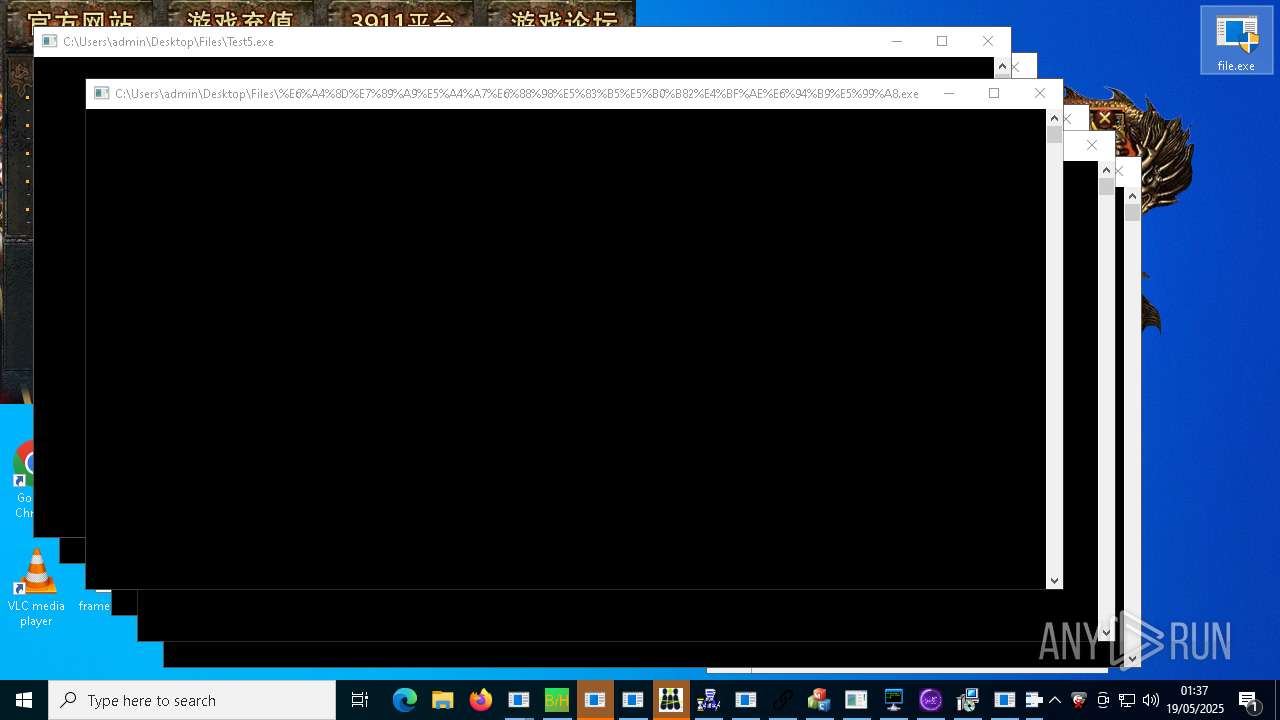Show hidden system tray icons

[1055, 700]
